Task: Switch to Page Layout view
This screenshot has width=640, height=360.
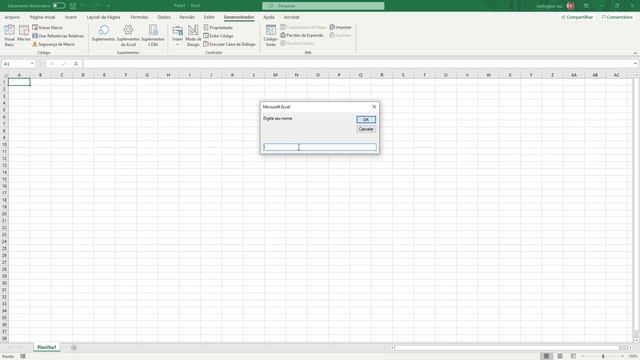Action: [x=560, y=356]
